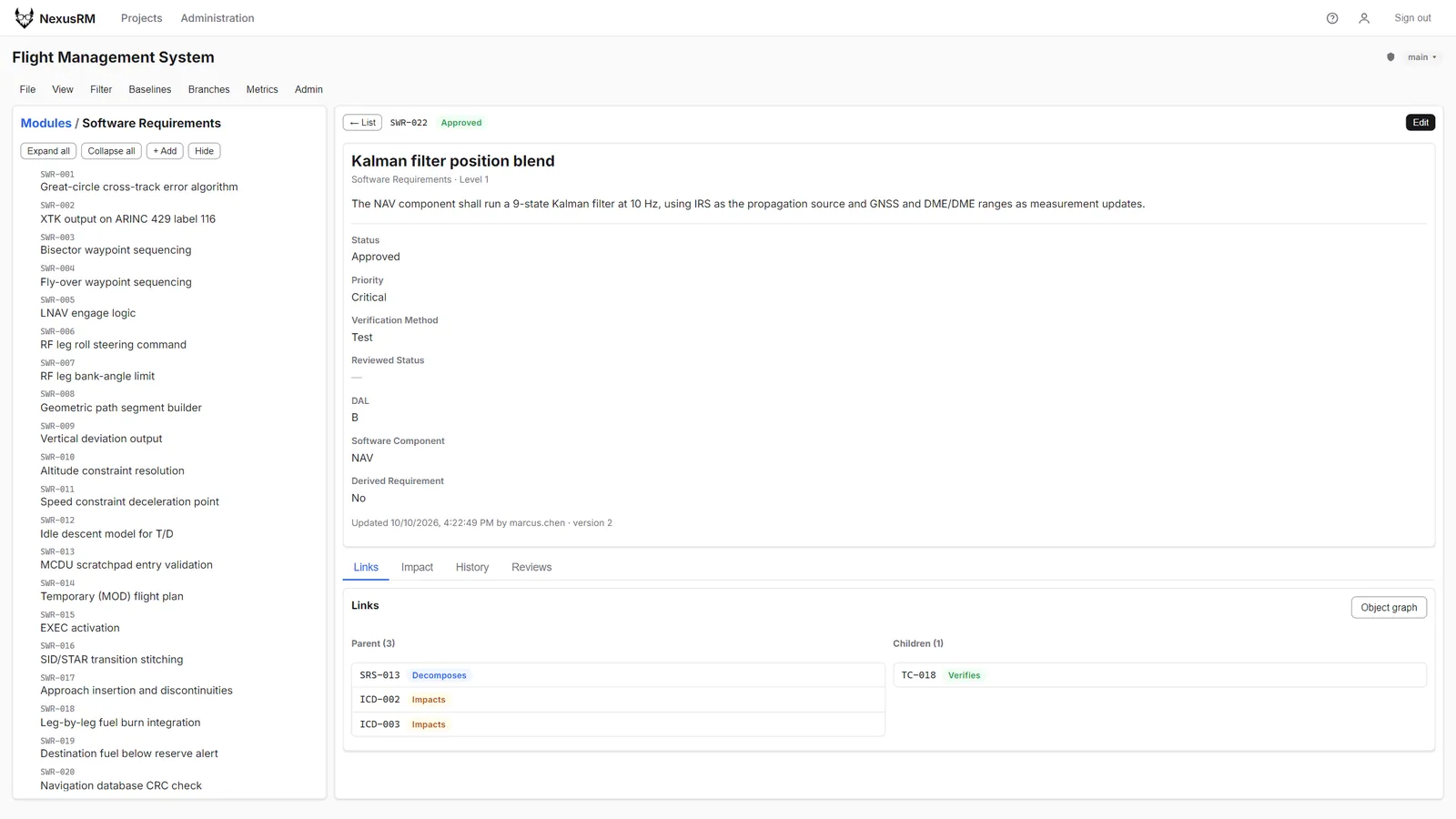Open the View menu
Viewport: 1456px width, 819px height.
63,89
